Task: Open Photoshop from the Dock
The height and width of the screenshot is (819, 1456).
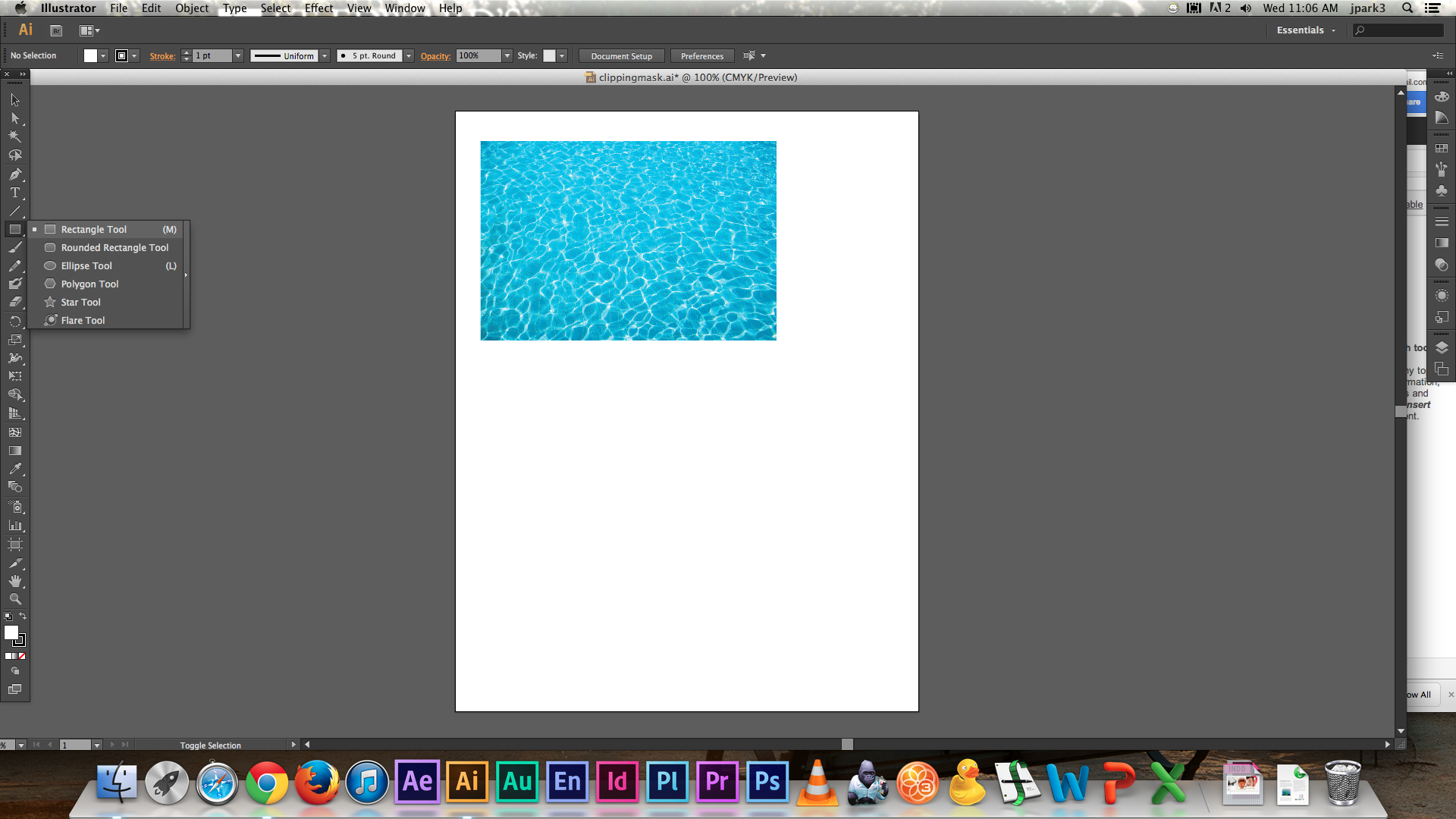Action: [x=767, y=782]
